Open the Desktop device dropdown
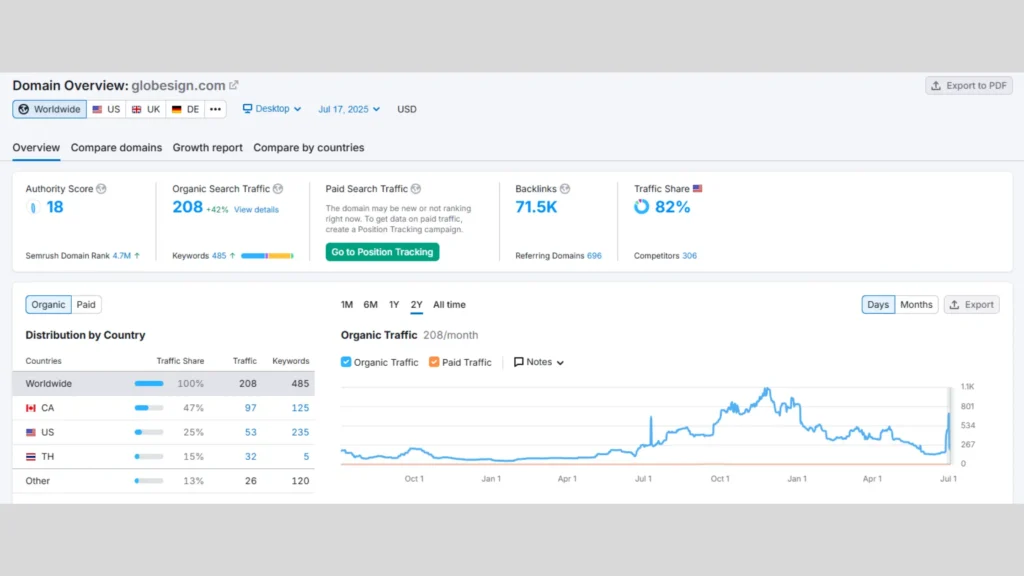1024x576 pixels. (x=272, y=108)
